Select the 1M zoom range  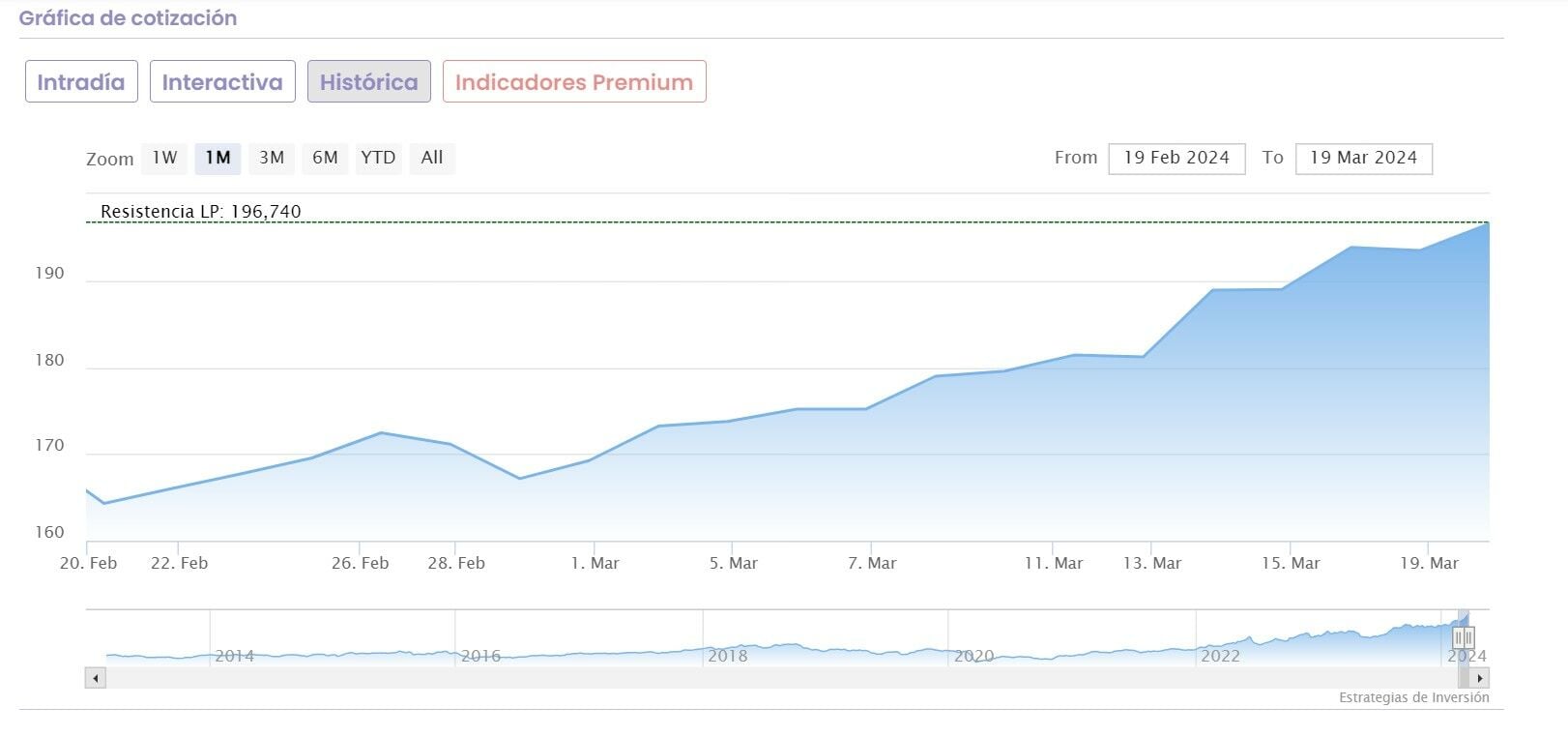[218, 158]
